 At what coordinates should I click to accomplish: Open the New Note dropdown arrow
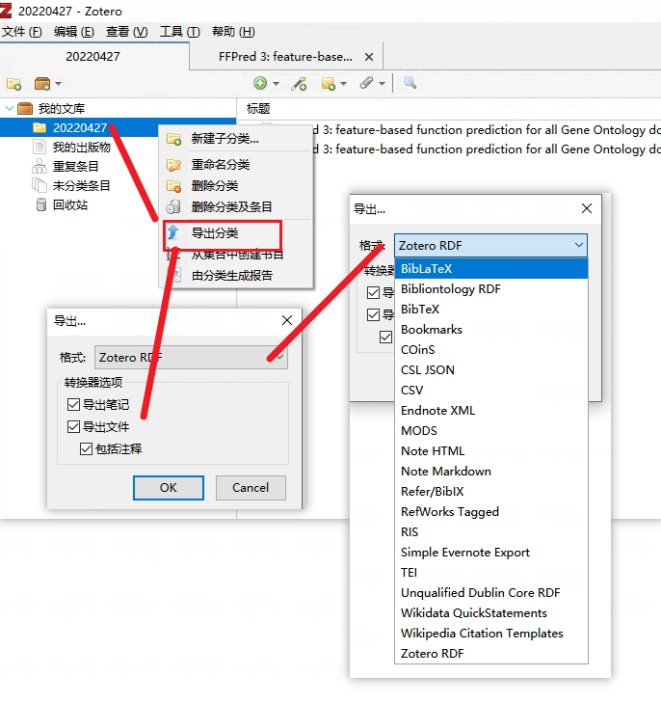point(343,83)
